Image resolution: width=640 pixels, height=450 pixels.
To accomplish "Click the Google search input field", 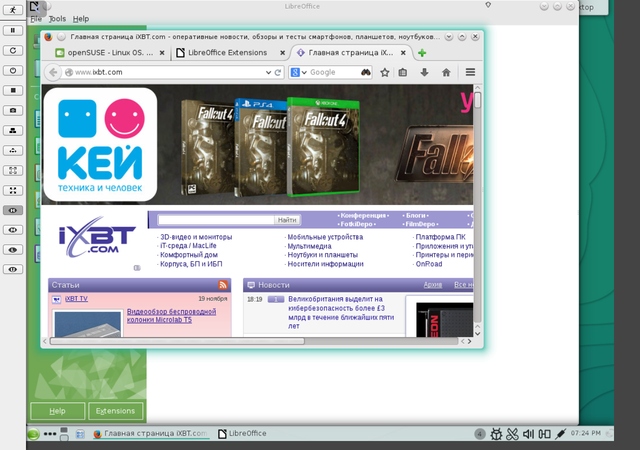I will pyautogui.click(x=334, y=72).
